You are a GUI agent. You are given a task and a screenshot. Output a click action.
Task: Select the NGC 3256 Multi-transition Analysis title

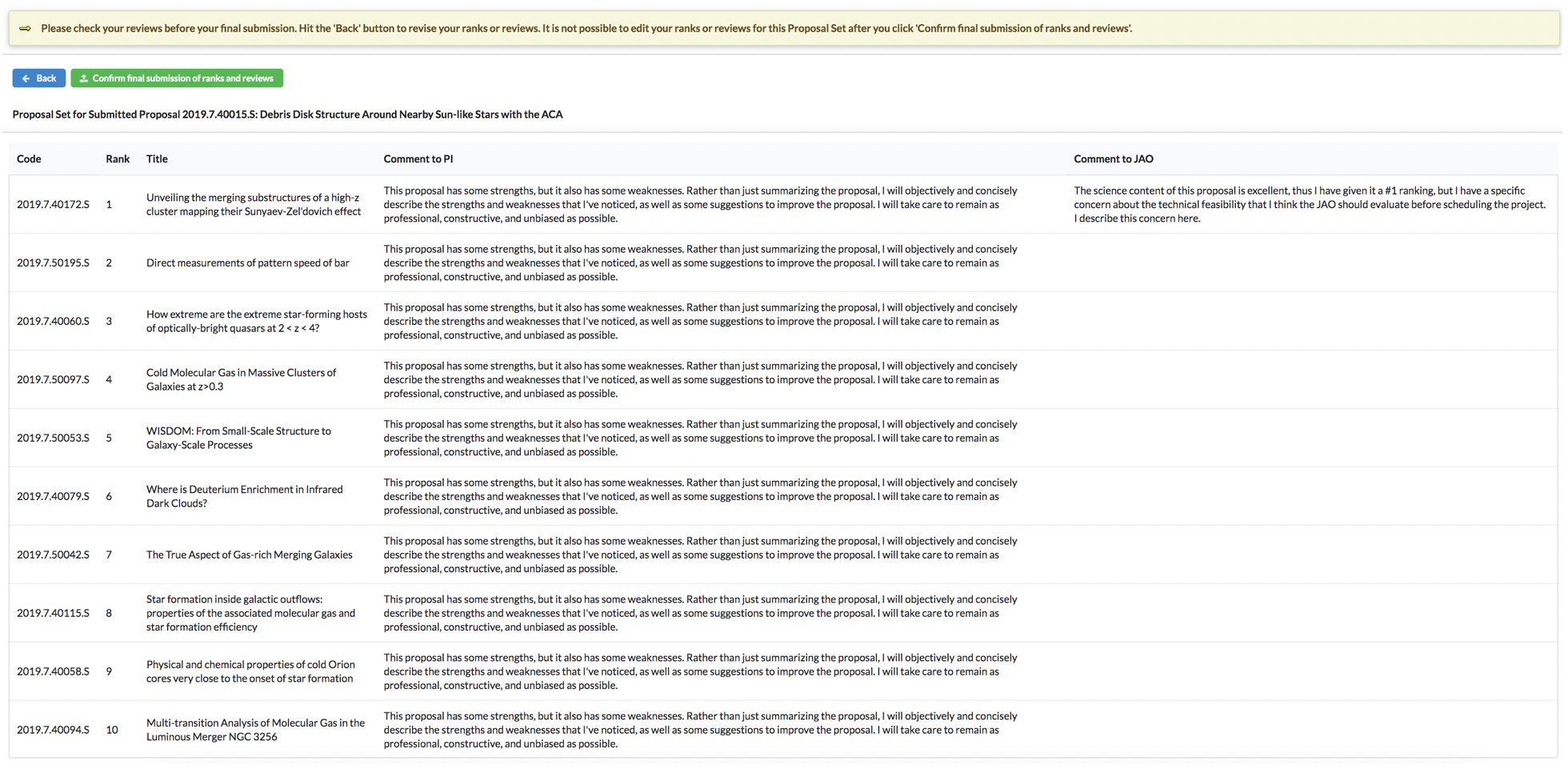pos(255,730)
